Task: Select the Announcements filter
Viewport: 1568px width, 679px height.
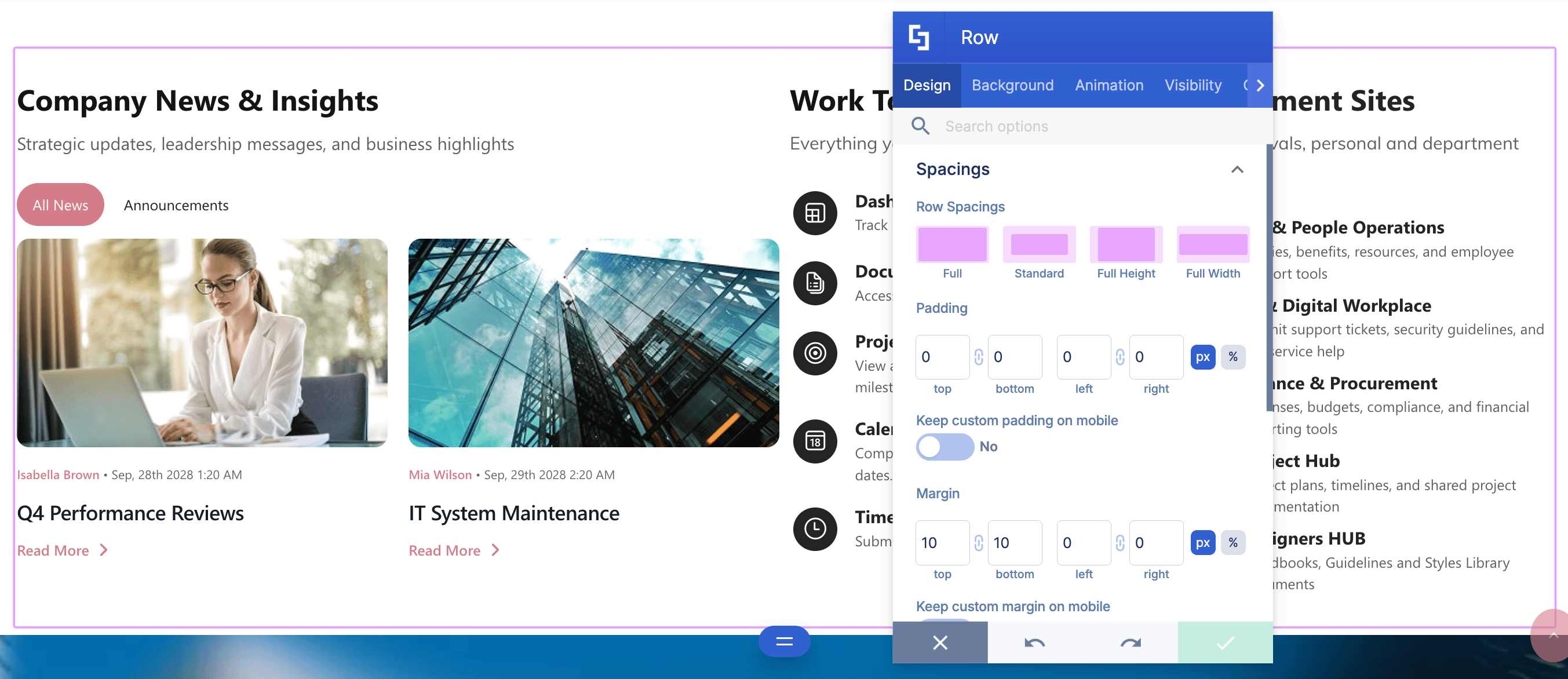Action: click(x=176, y=205)
